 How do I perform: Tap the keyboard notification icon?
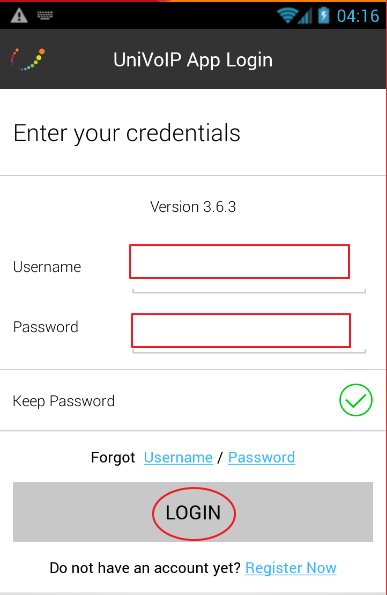[x=45, y=15]
